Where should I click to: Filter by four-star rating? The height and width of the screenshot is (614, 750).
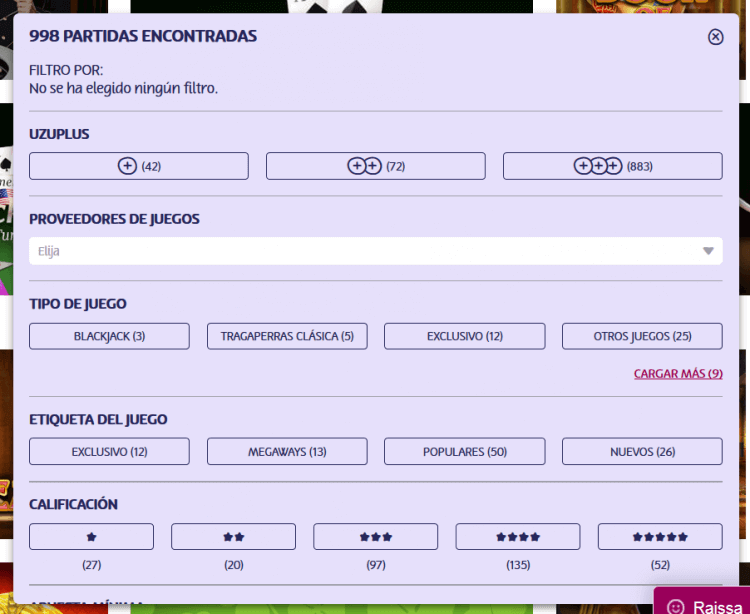[518, 537]
